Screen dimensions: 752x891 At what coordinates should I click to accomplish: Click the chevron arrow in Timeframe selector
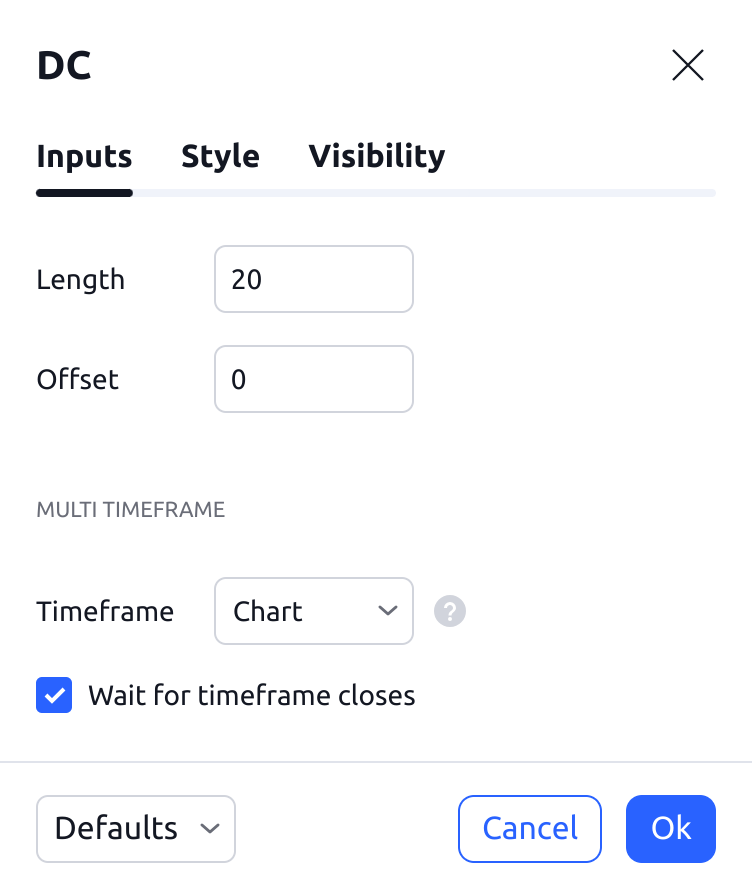388,611
